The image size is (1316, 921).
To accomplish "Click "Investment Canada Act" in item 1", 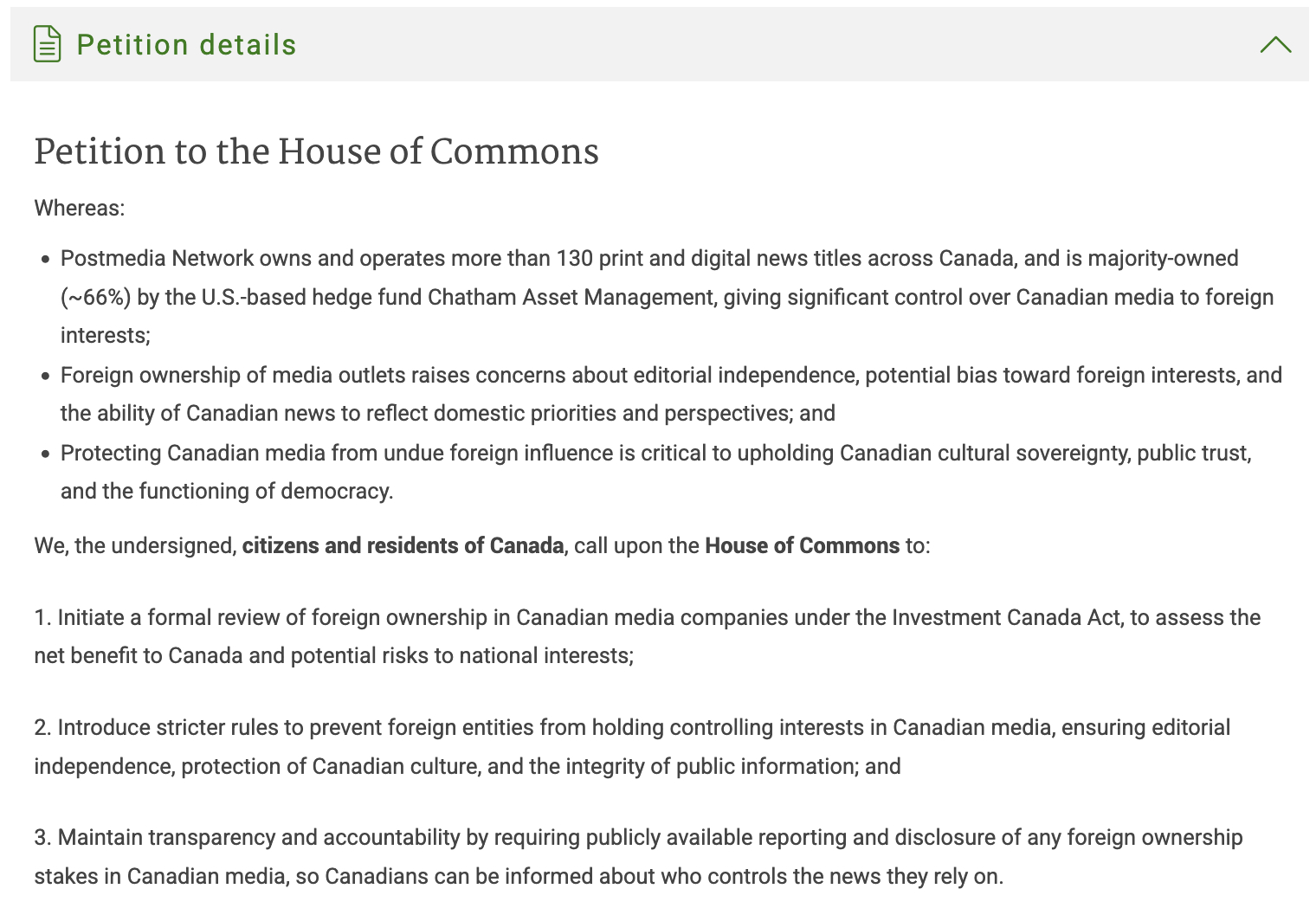I will point(1007,618).
